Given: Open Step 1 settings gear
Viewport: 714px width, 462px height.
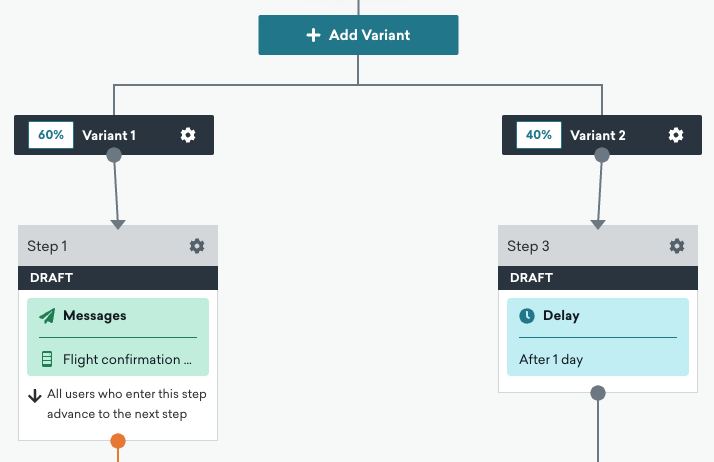Looking at the screenshot, I should coord(197,246).
